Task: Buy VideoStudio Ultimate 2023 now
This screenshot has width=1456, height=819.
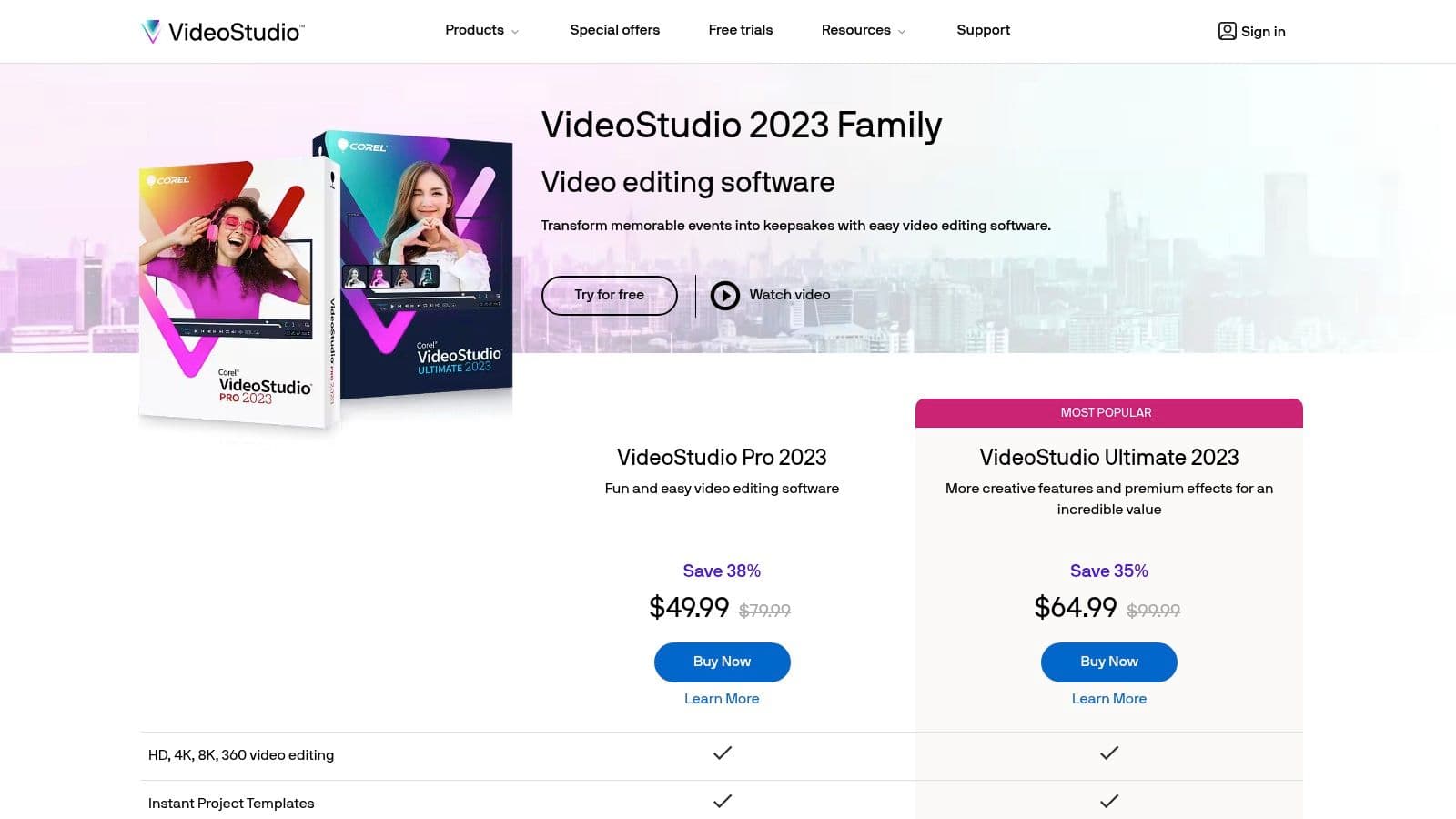Action: coord(1108,662)
